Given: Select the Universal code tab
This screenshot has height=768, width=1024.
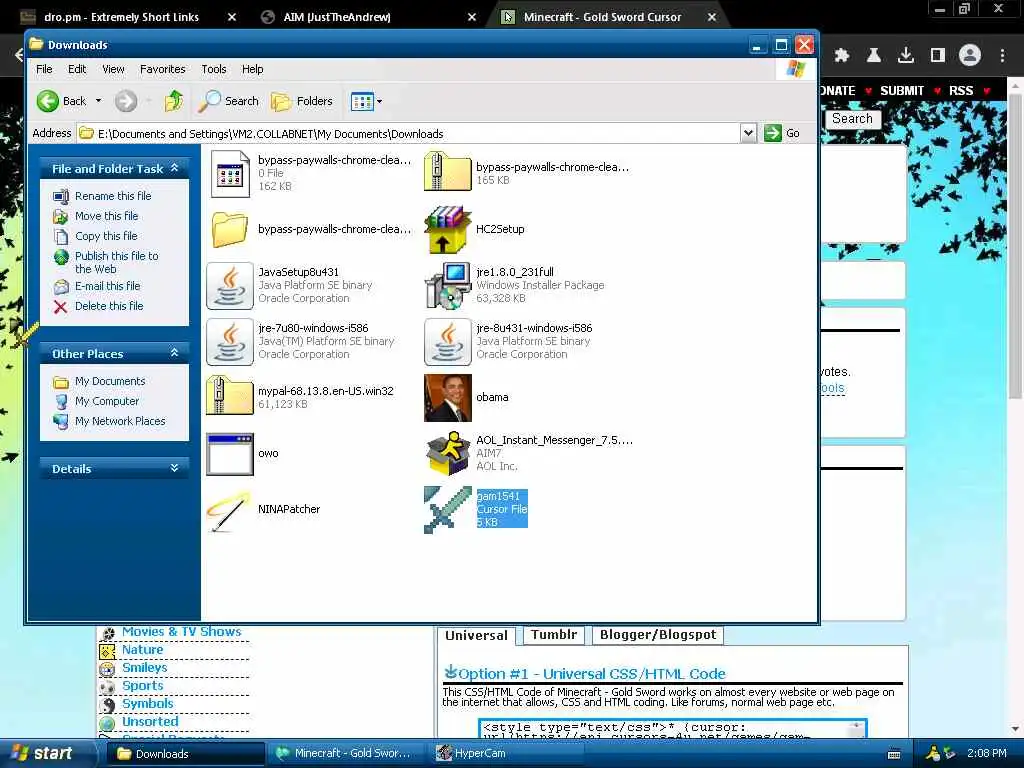Looking at the screenshot, I should coord(476,635).
